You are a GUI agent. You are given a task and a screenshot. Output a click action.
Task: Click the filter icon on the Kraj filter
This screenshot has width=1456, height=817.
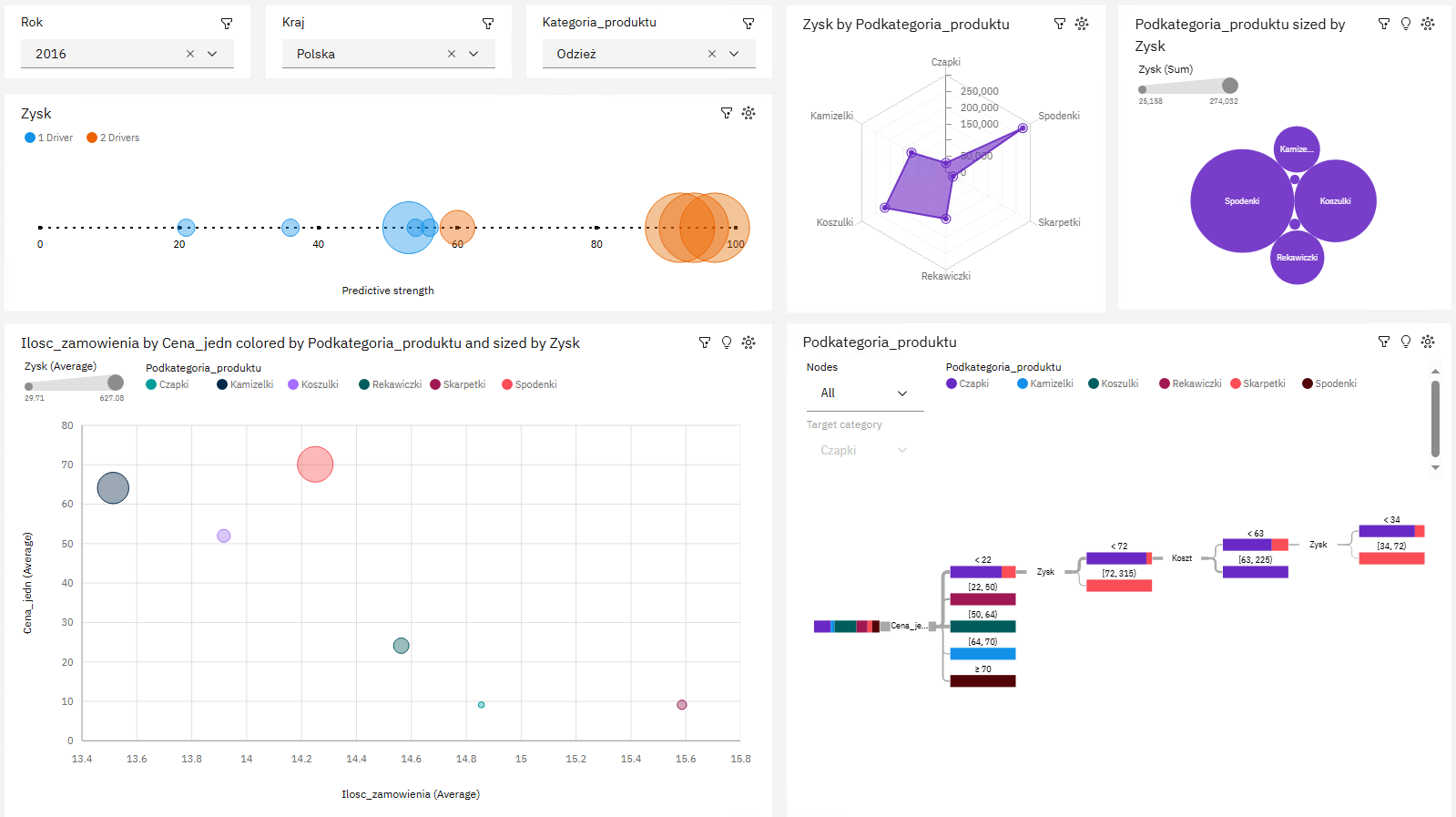pyautogui.click(x=488, y=24)
